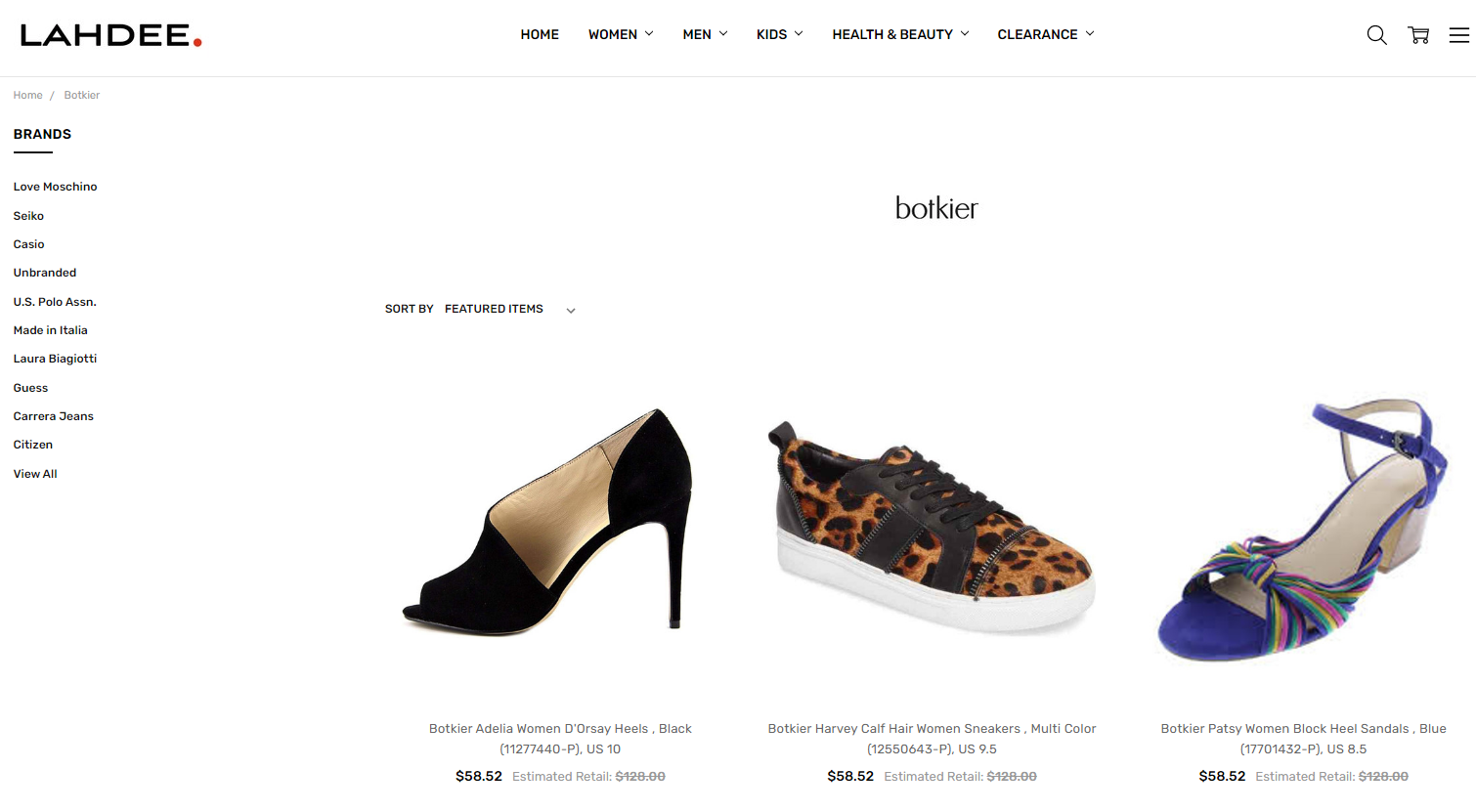Open the hamburger menu icon
This screenshot has width=1476, height=812.
(1459, 35)
